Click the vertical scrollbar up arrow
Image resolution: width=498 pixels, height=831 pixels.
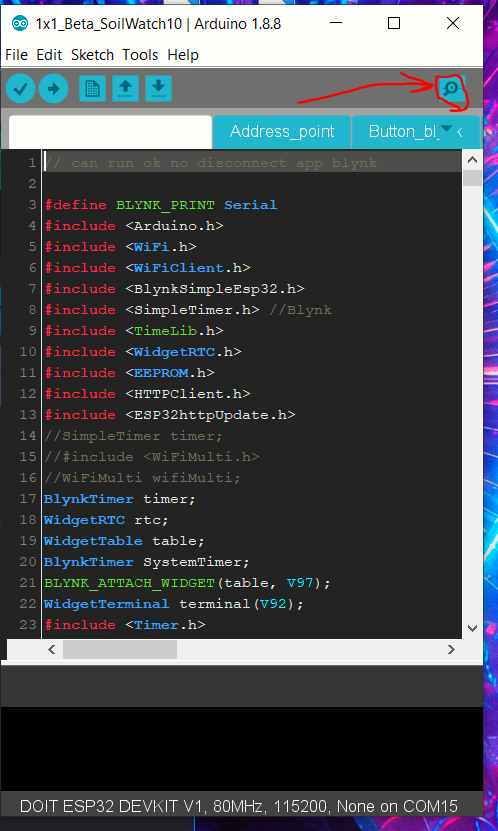pos(472,160)
